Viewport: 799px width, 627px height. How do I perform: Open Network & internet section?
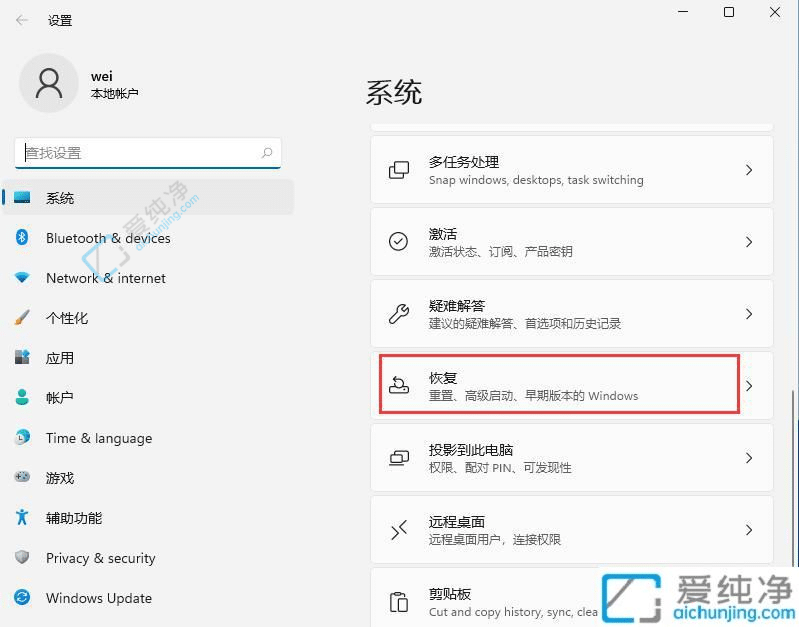tap(148, 277)
